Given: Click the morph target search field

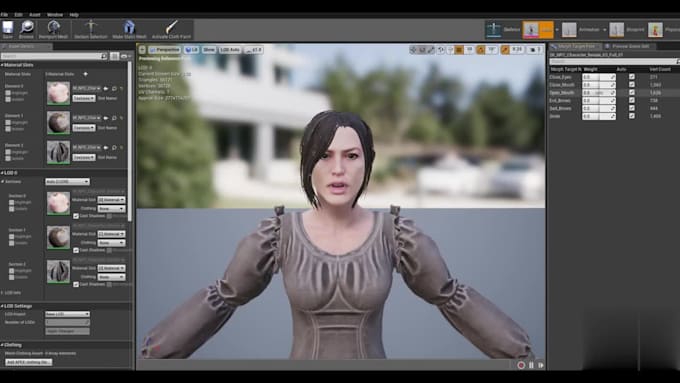Looking at the screenshot, I should (614, 62).
